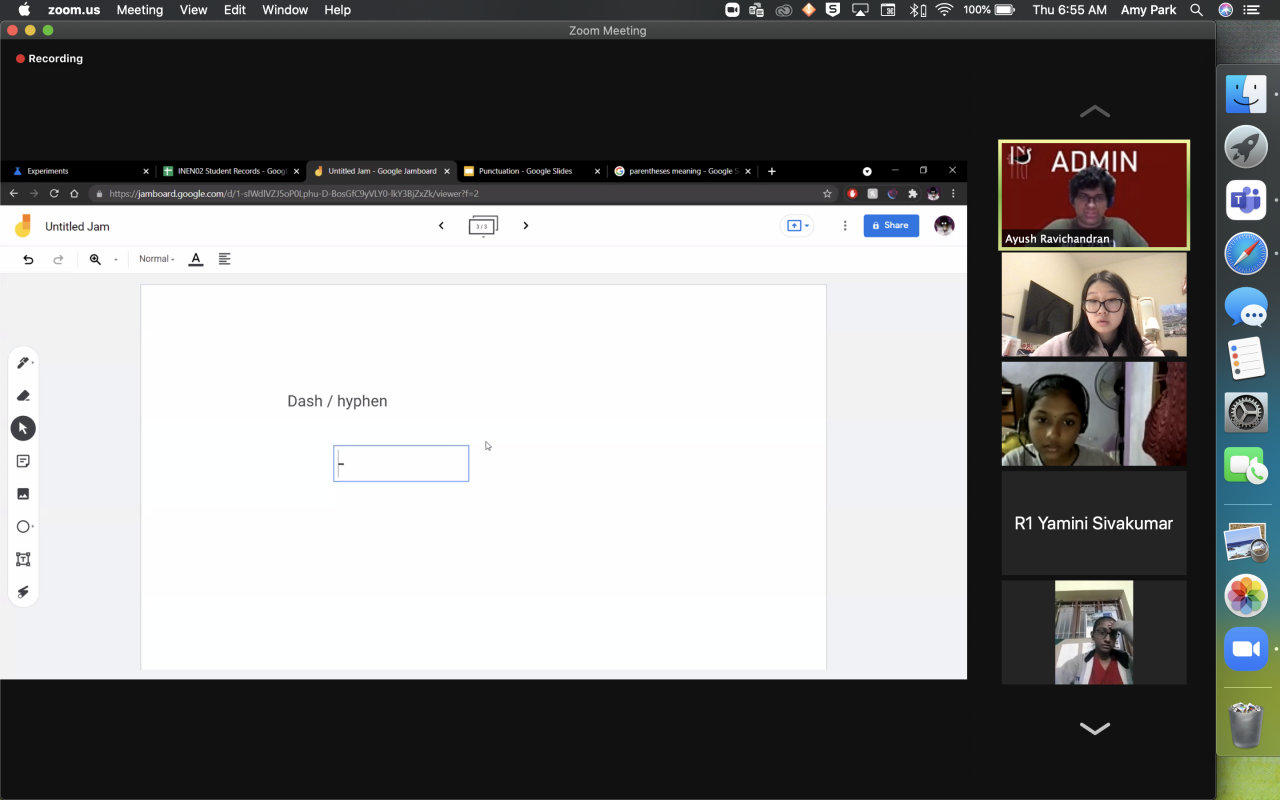This screenshot has height=800, width=1280.
Task: Rename the Untitled Jam title
Action: click(x=77, y=227)
